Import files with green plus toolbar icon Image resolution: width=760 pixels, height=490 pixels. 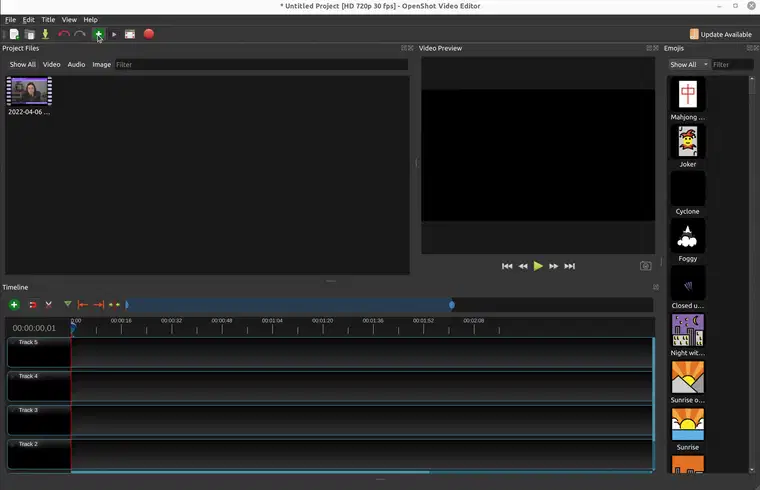click(x=98, y=34)
